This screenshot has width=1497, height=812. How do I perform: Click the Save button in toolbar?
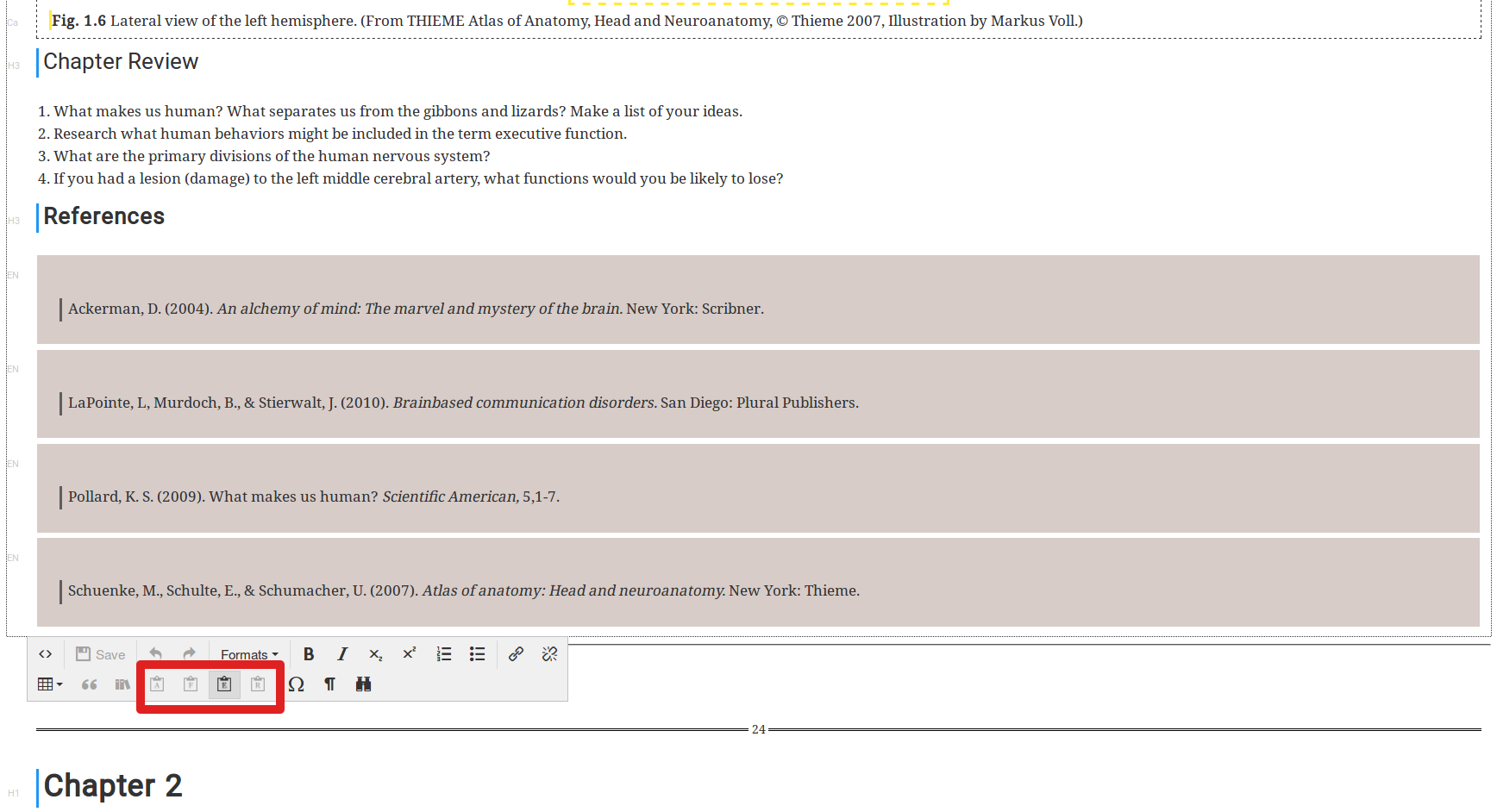(x=100, y=654)
